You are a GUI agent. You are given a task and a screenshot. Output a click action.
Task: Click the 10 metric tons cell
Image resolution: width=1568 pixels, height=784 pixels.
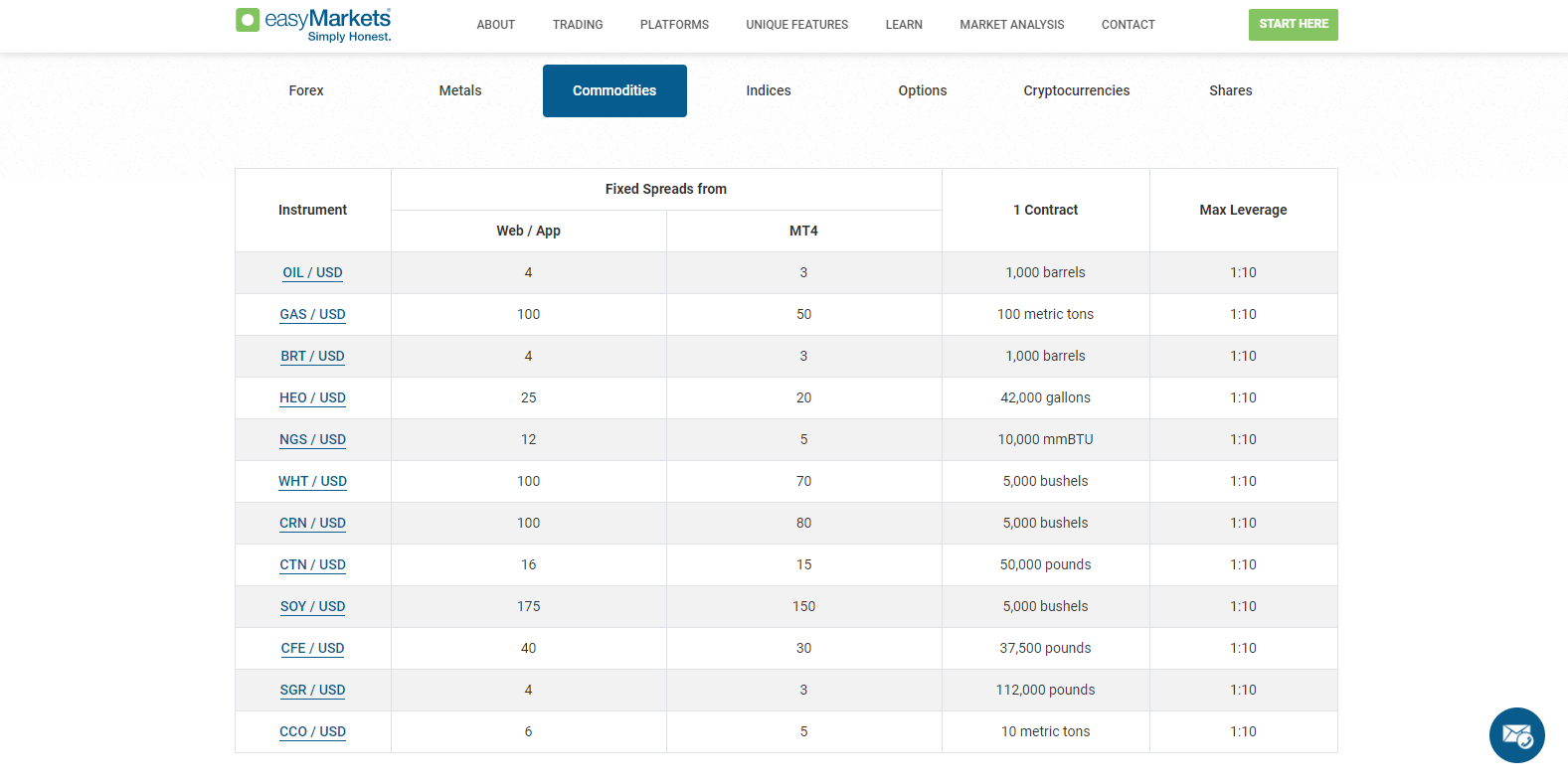click(1045, 731)
